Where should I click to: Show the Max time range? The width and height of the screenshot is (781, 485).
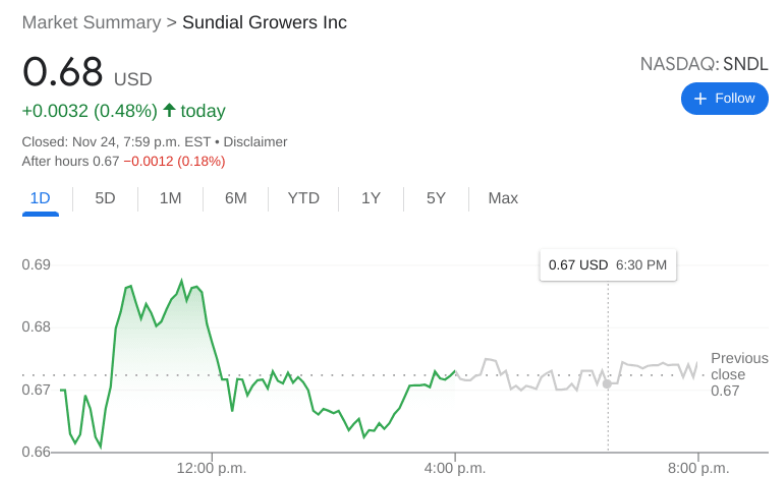click(x=503, y=198)
